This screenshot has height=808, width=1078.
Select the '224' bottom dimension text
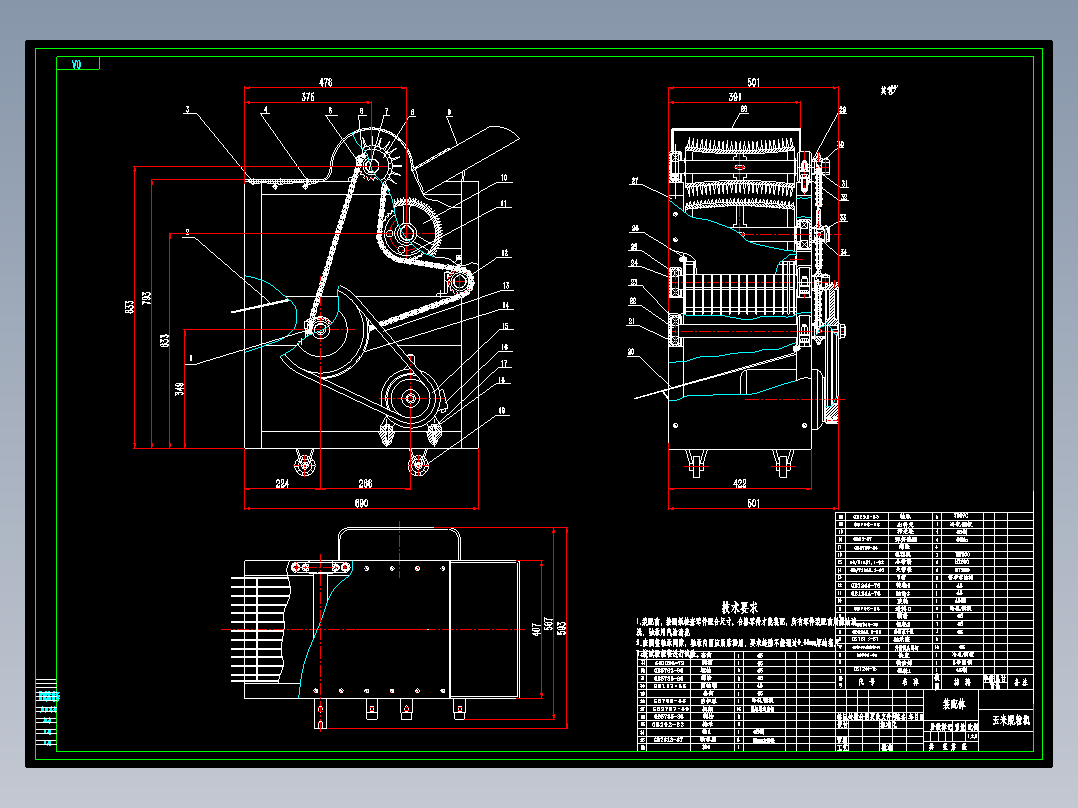point(282,483)
